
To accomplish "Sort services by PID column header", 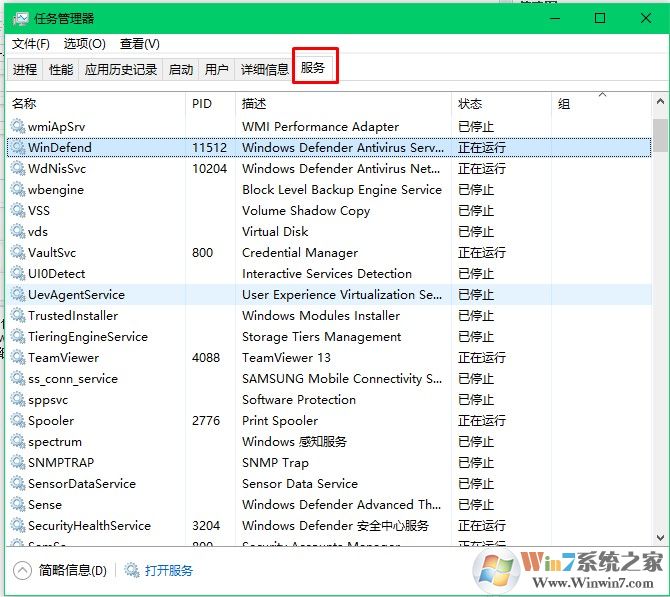I will (x=210, y=104).
